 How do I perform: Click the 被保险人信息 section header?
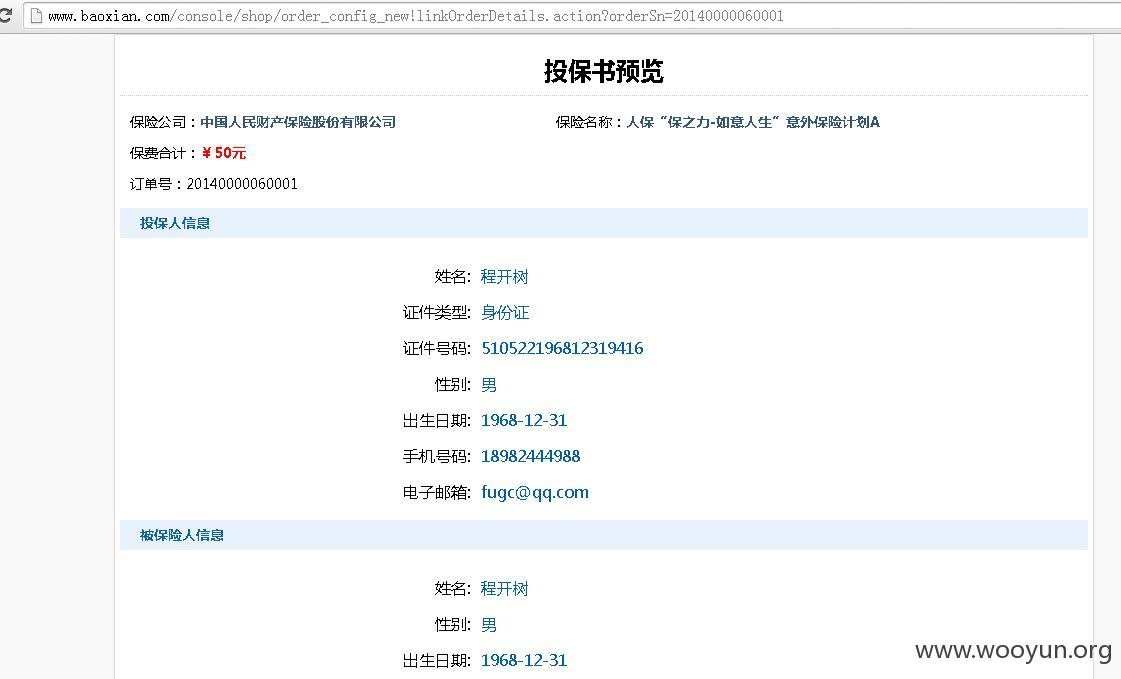tap(604, 535)
